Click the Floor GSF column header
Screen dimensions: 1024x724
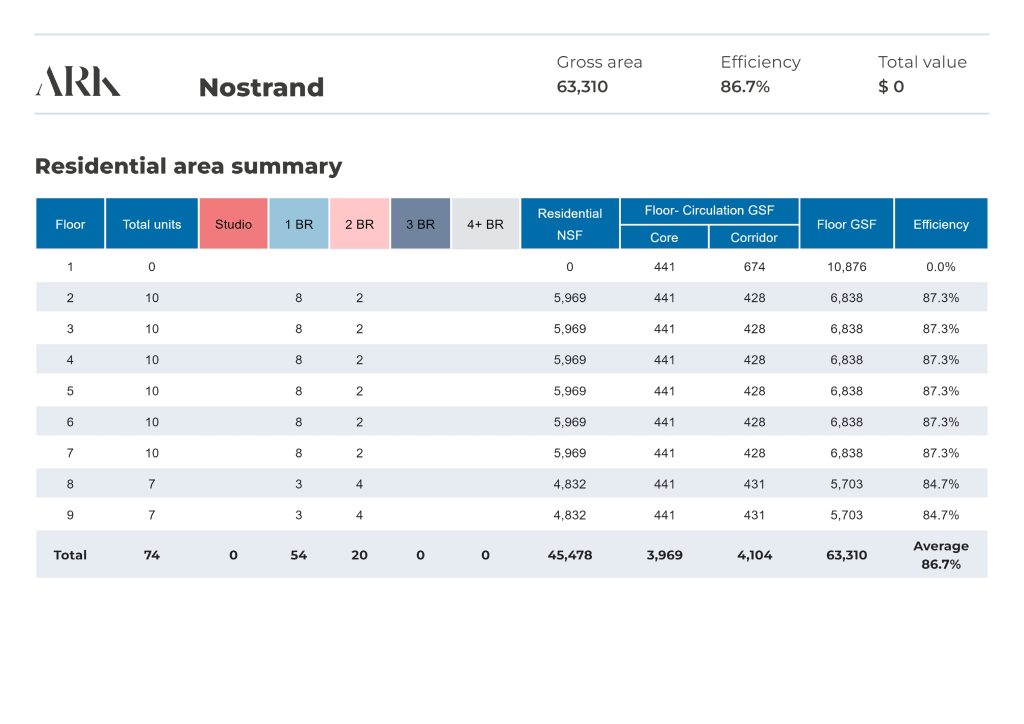(x=846, y=224)
